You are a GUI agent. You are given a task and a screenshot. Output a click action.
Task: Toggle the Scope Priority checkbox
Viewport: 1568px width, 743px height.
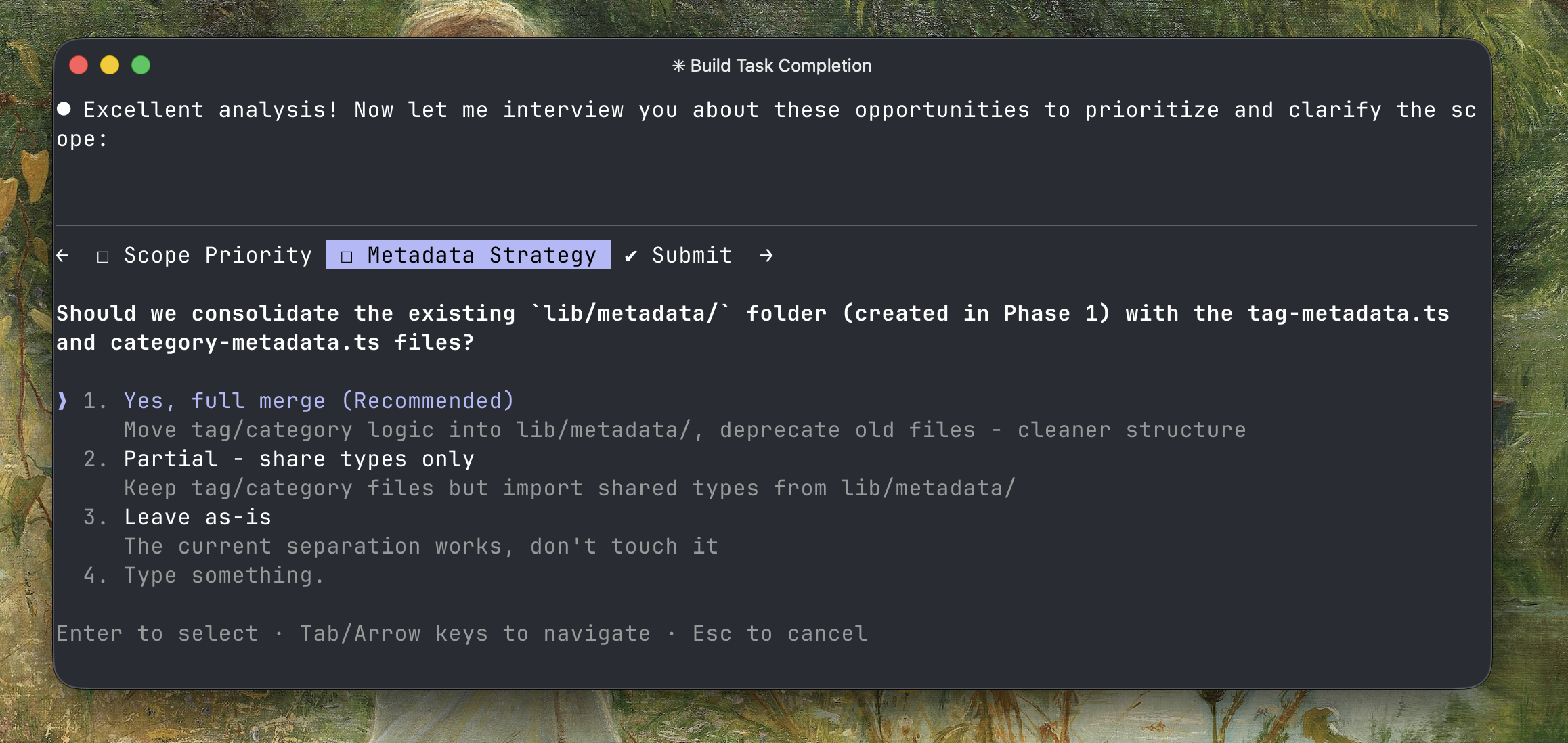(103, 256)
